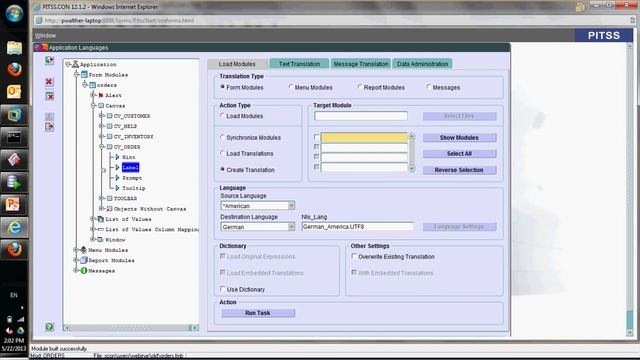Screen dimensions: 640x360
Task: Check the first yellow module row checkbox
Action: pyautogui.click(x=317, y=137)
